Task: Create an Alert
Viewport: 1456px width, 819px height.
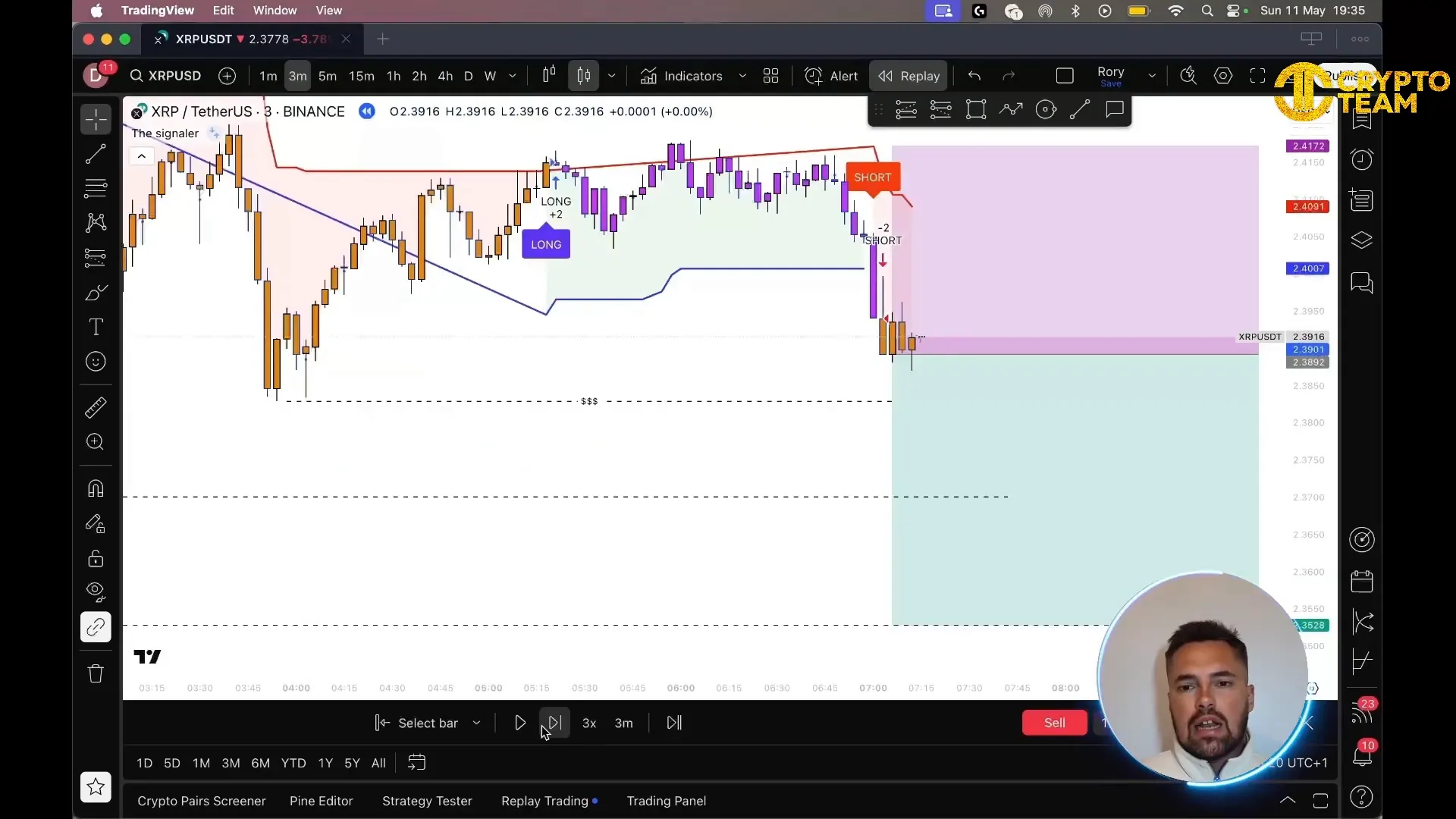Action: pyautogui.click(x=831, y=76)
